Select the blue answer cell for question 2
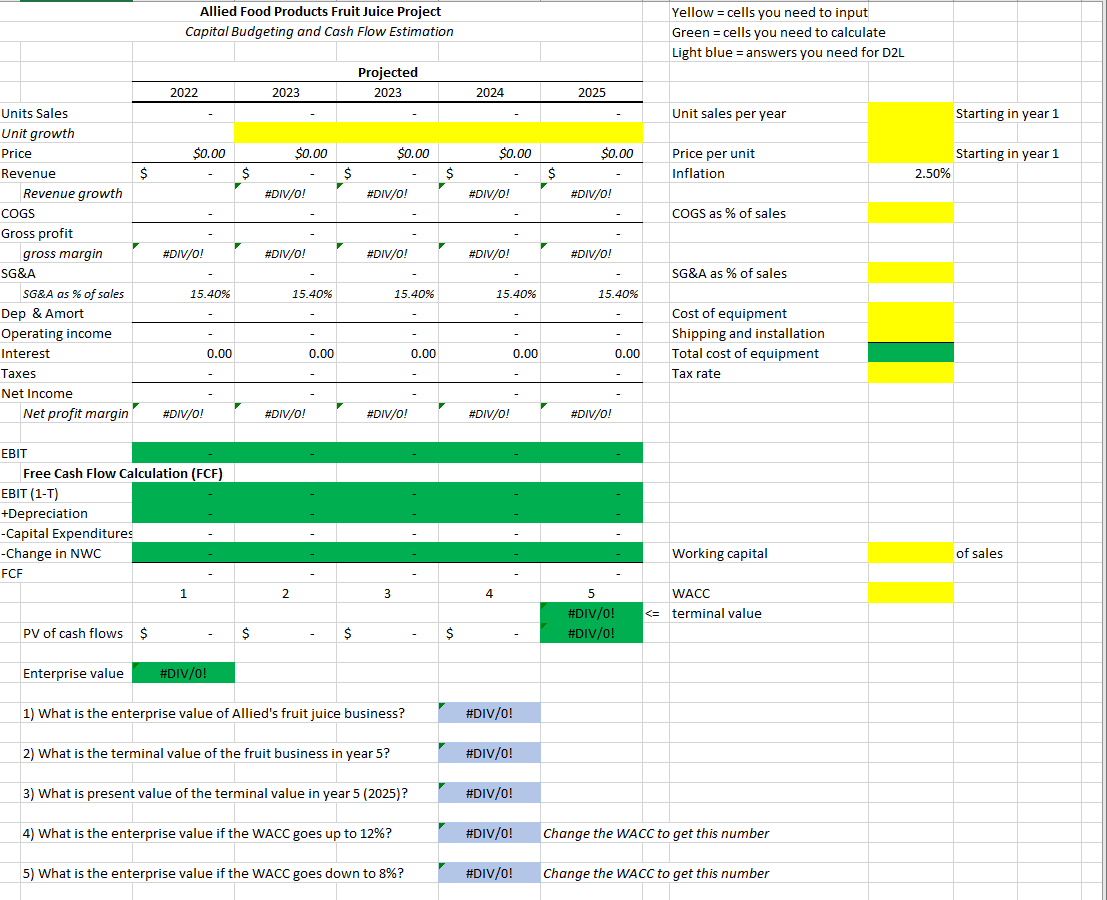Viewport: 1107px width, 900px height. tap(489, 753)
